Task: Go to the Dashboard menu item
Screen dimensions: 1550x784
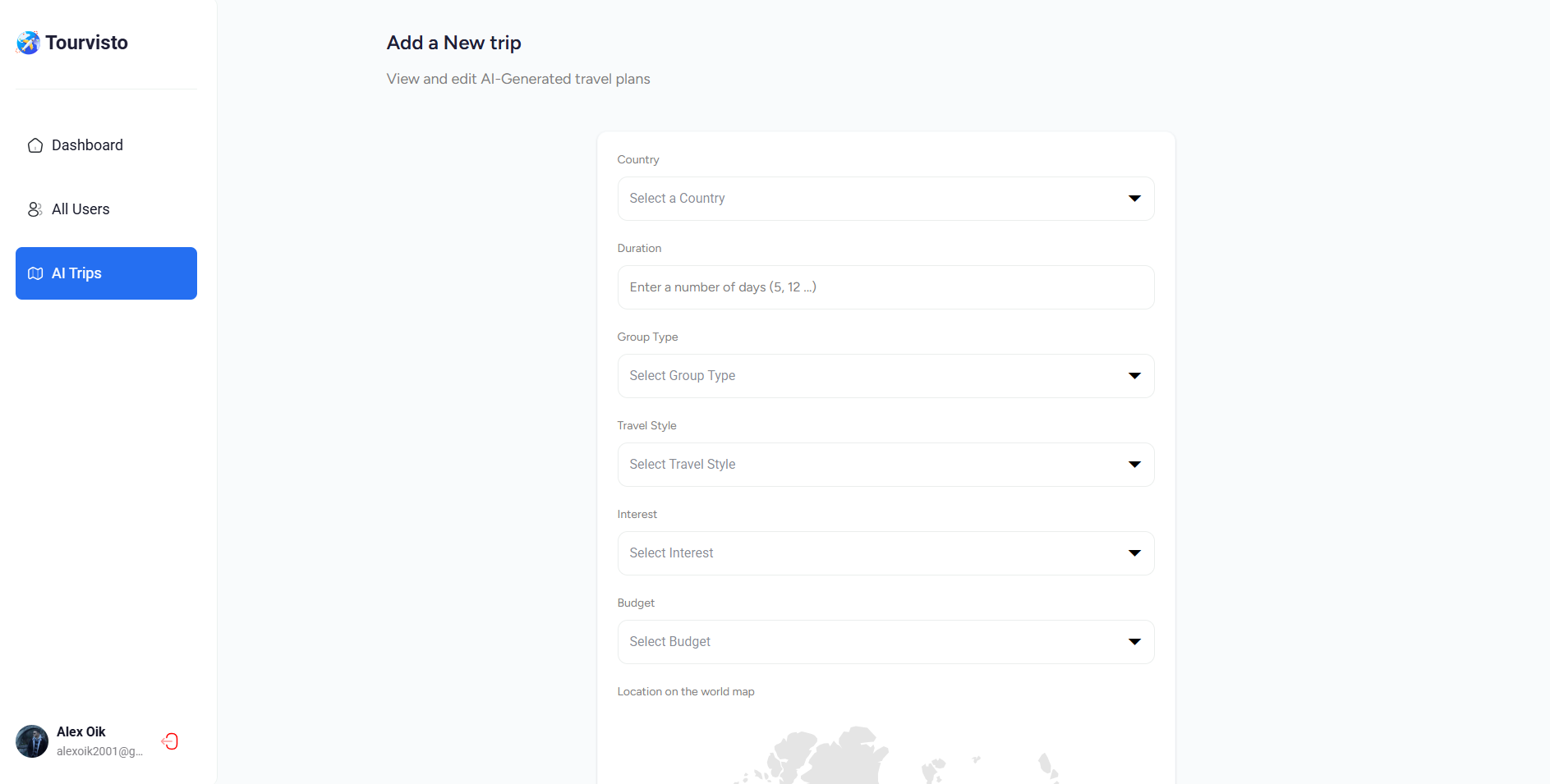Action: [x=87, y=145]
